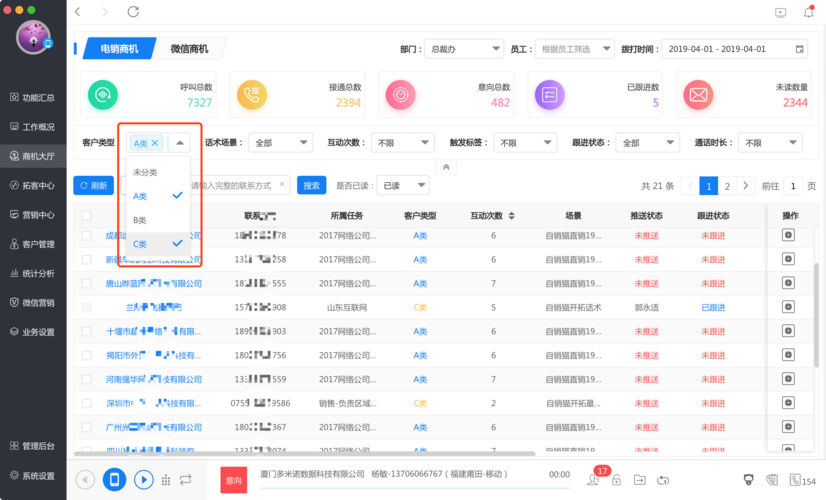The width and height of the screenshot is (826, 500).
Task: Click the 拨打时间 date range field
Action: pyautogui.click(x=735, y=49)
